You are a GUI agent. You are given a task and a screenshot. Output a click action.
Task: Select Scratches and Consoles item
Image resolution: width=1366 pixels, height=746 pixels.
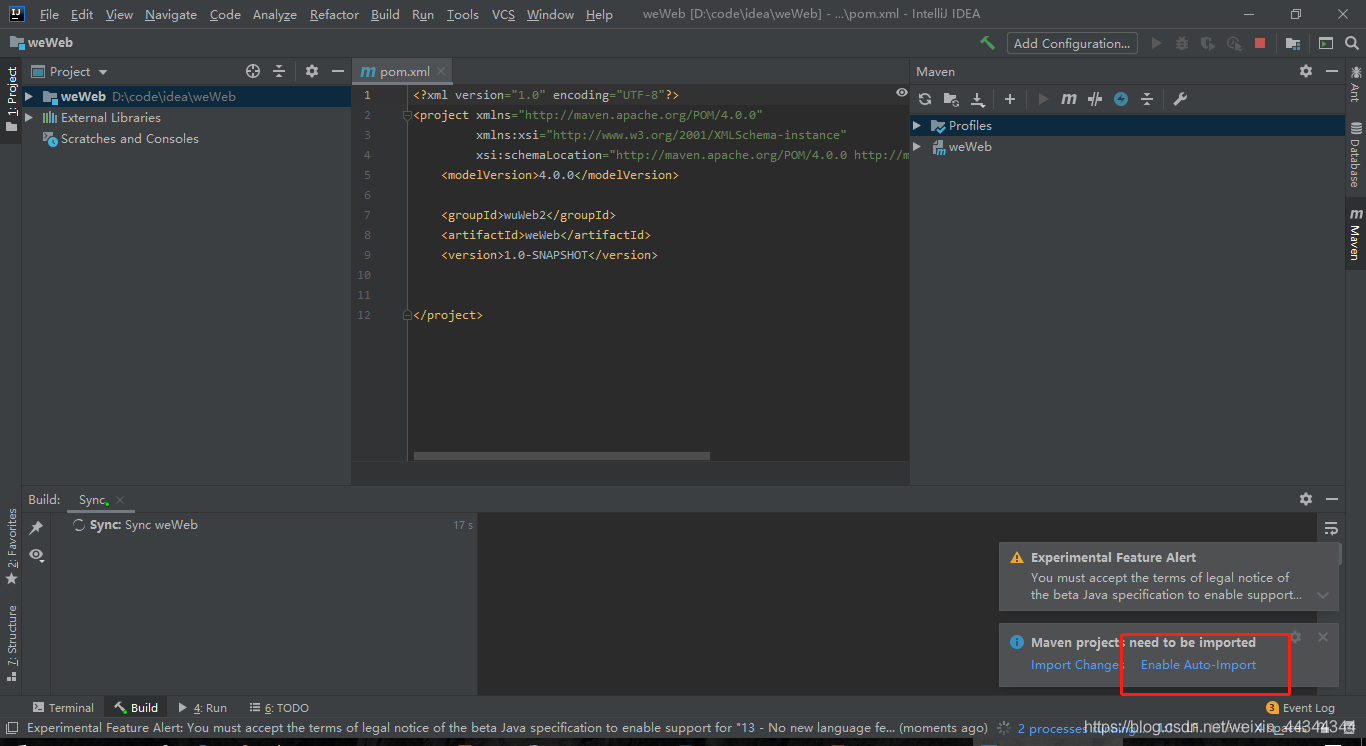coord(129,139)
